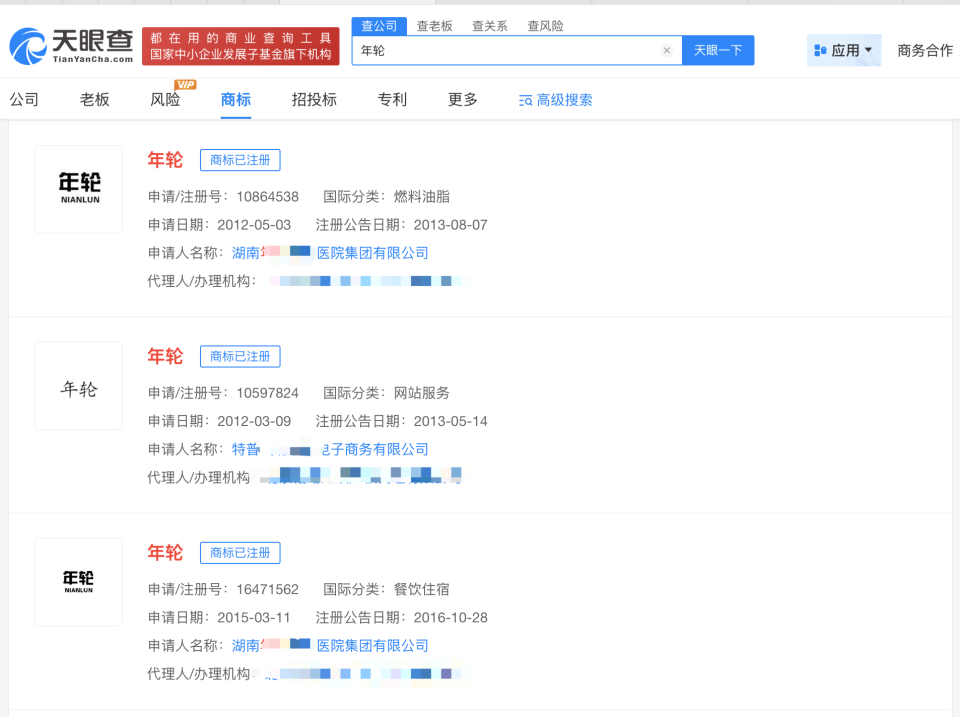Screen dimensions: 960x717
Task: Switch to the 专利 results tab
Action: coord(392,99)
